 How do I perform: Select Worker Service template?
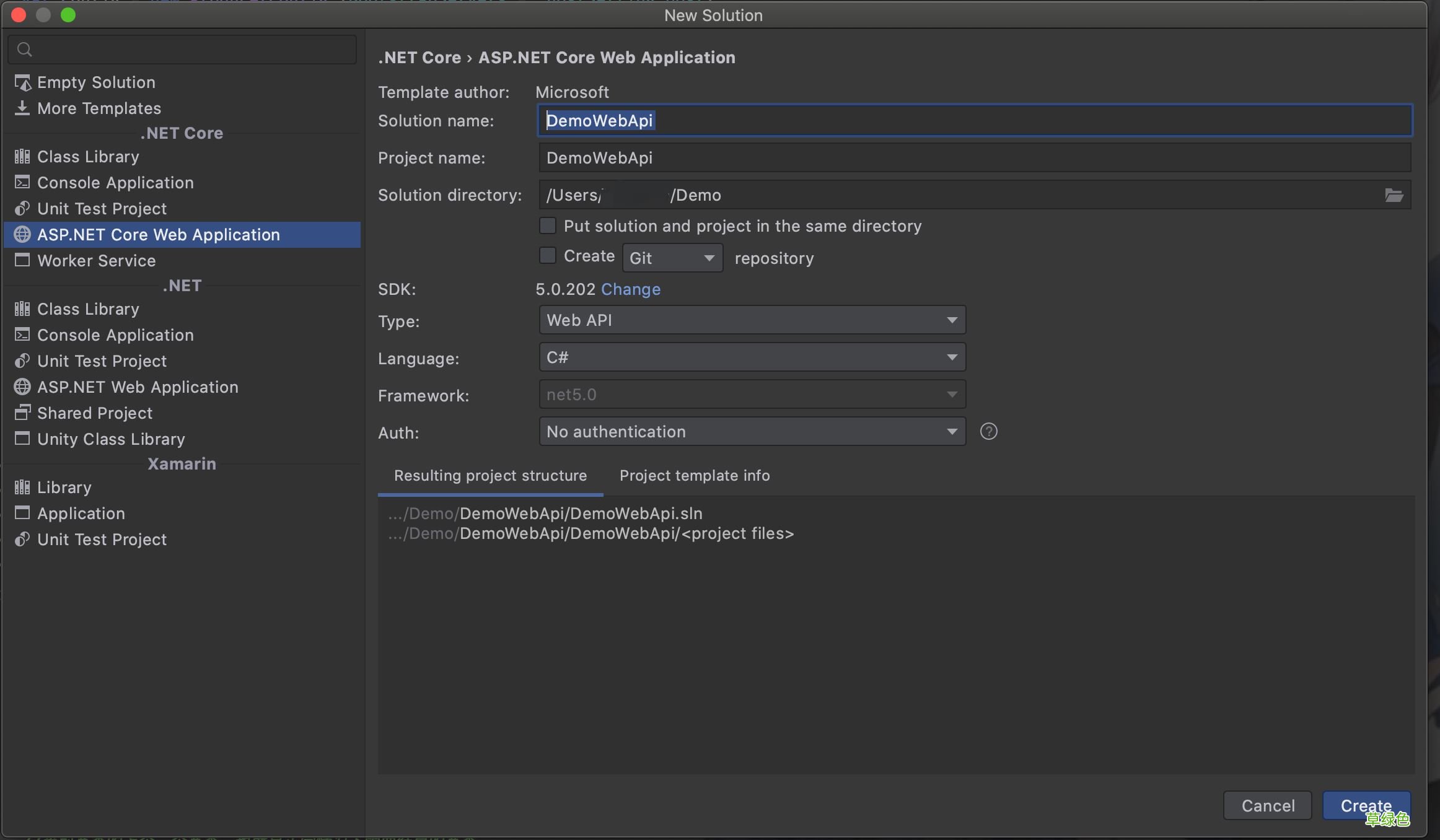(x=182, y=261)
